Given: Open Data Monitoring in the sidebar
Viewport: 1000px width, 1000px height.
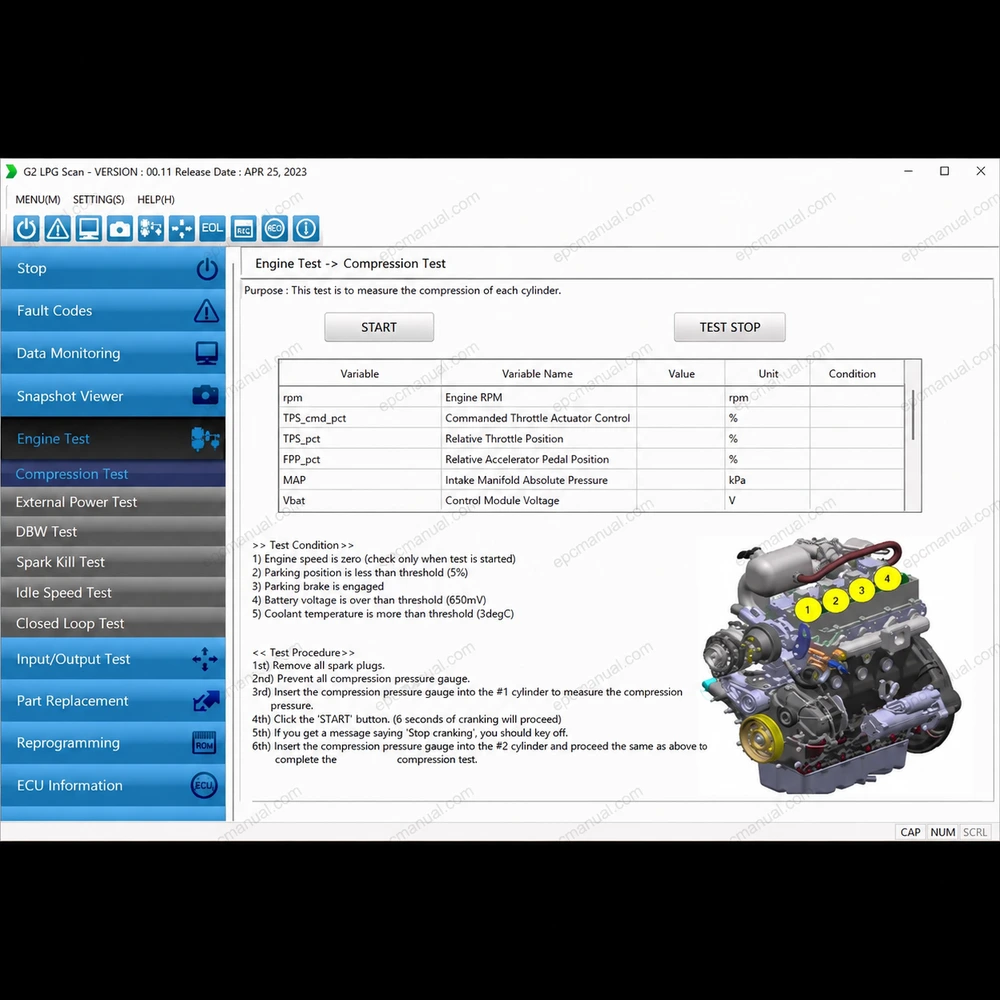Looking at the screenshot, I should (113, 353).
